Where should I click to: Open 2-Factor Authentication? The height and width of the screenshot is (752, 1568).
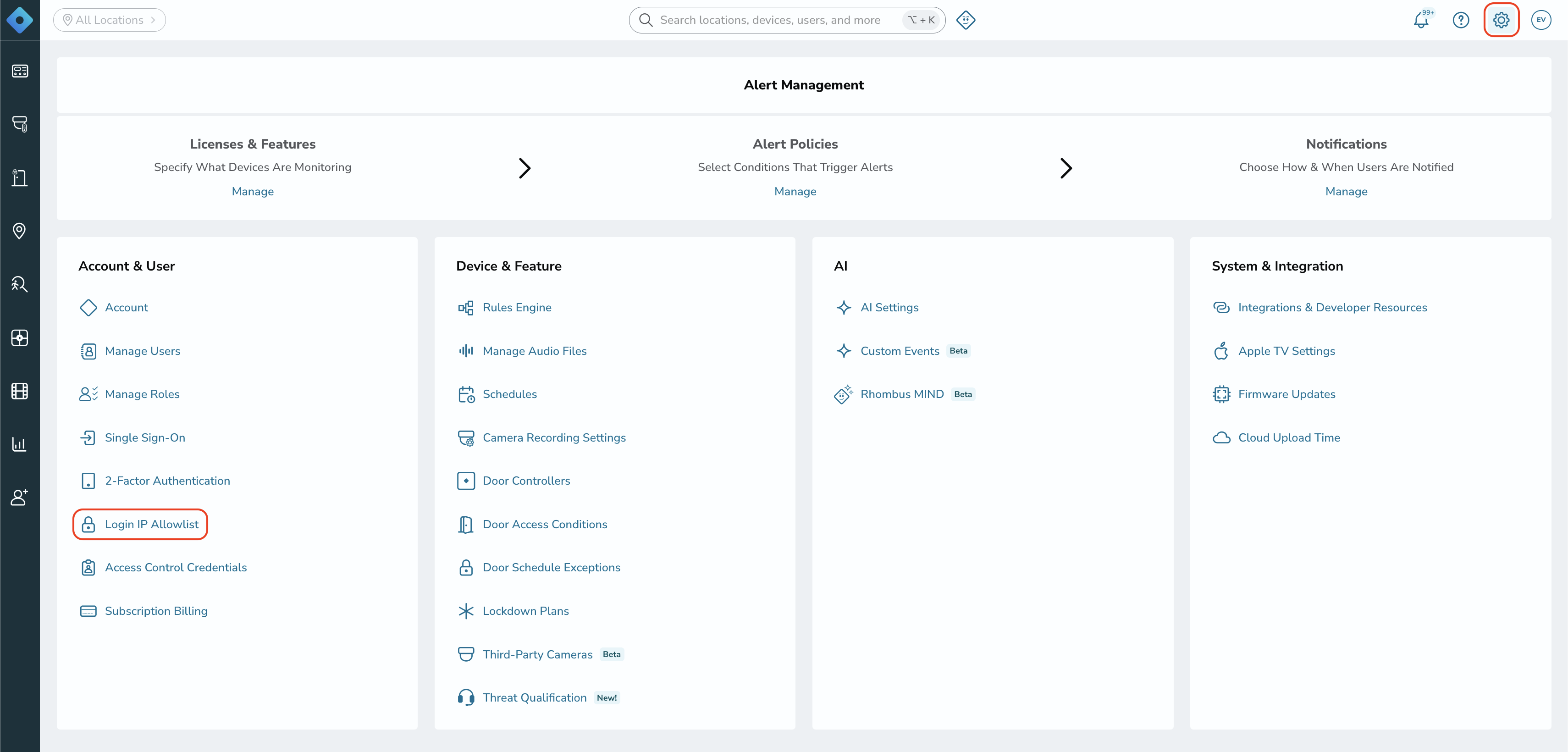pyautogui.click(x=155, y=481)
